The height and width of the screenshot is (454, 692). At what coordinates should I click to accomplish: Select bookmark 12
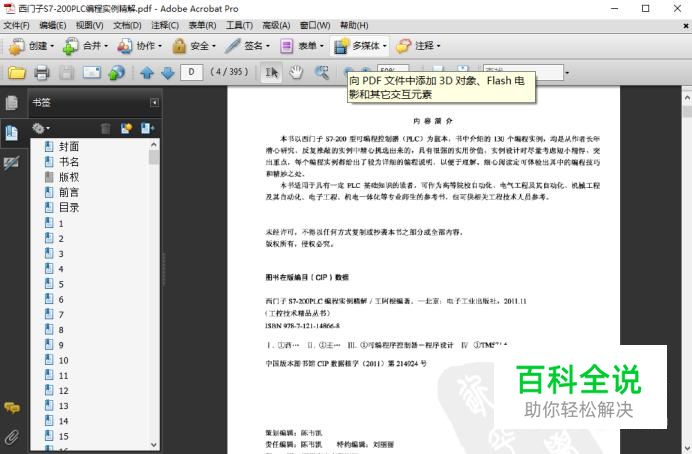(64, 391)
